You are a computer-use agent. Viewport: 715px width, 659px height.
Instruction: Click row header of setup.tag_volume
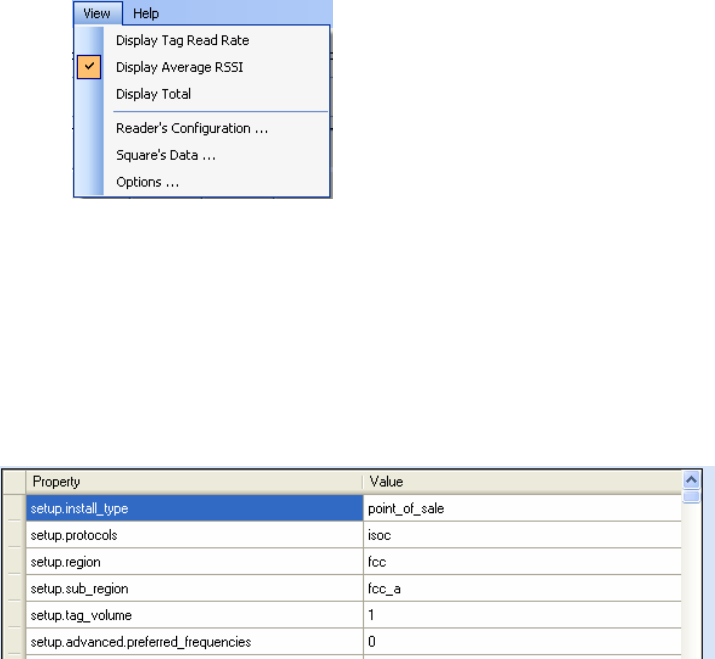(14, 615)
